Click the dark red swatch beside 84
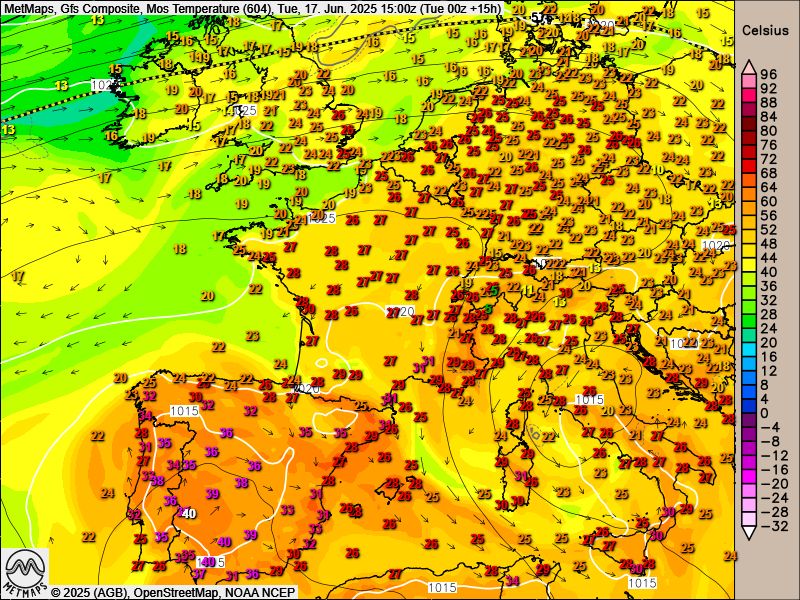The width and height of the screenshot is (800, 600). pyautogui.click(x=747, y=116)
